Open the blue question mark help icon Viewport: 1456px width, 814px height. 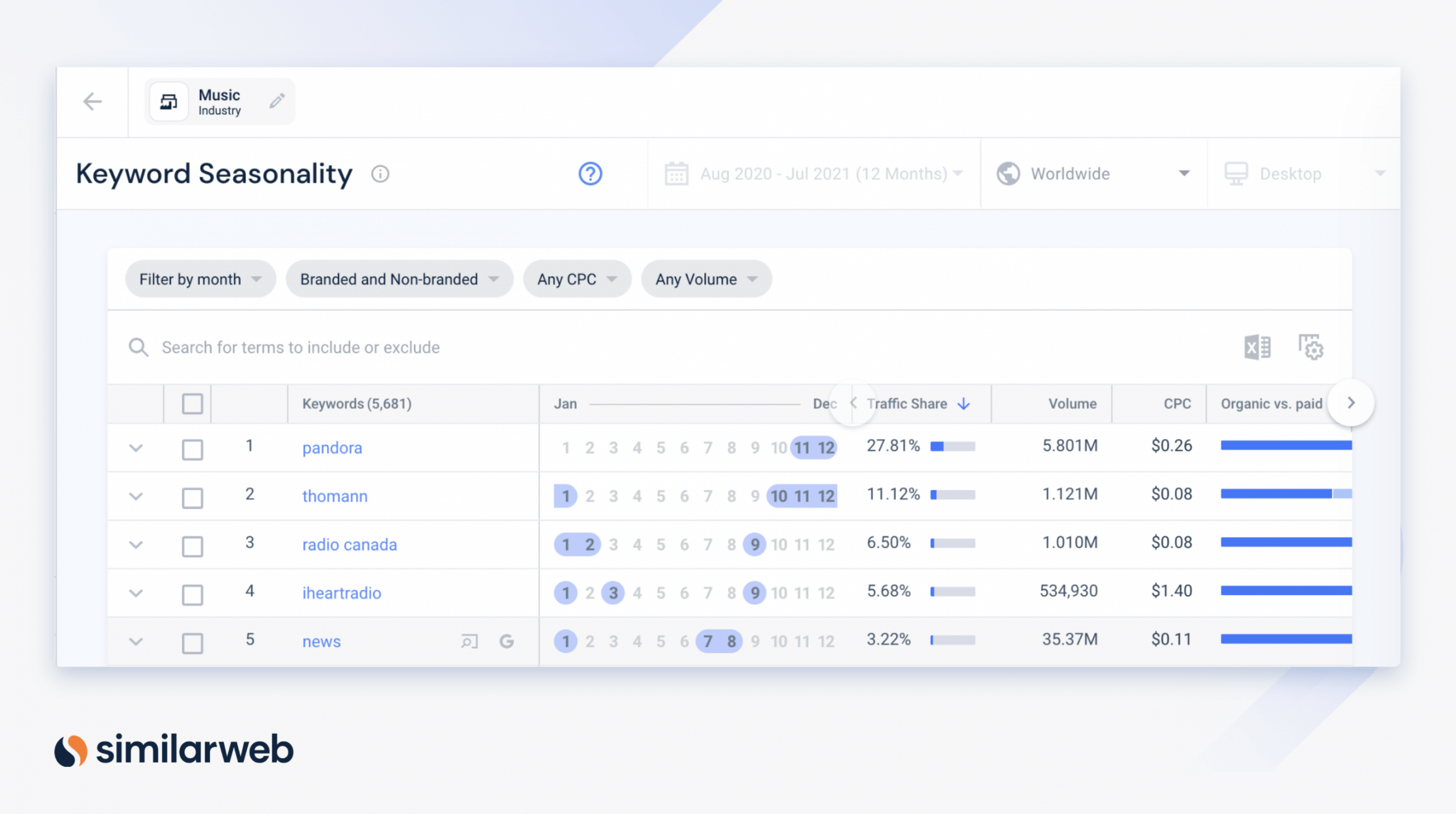coord(590,173)
